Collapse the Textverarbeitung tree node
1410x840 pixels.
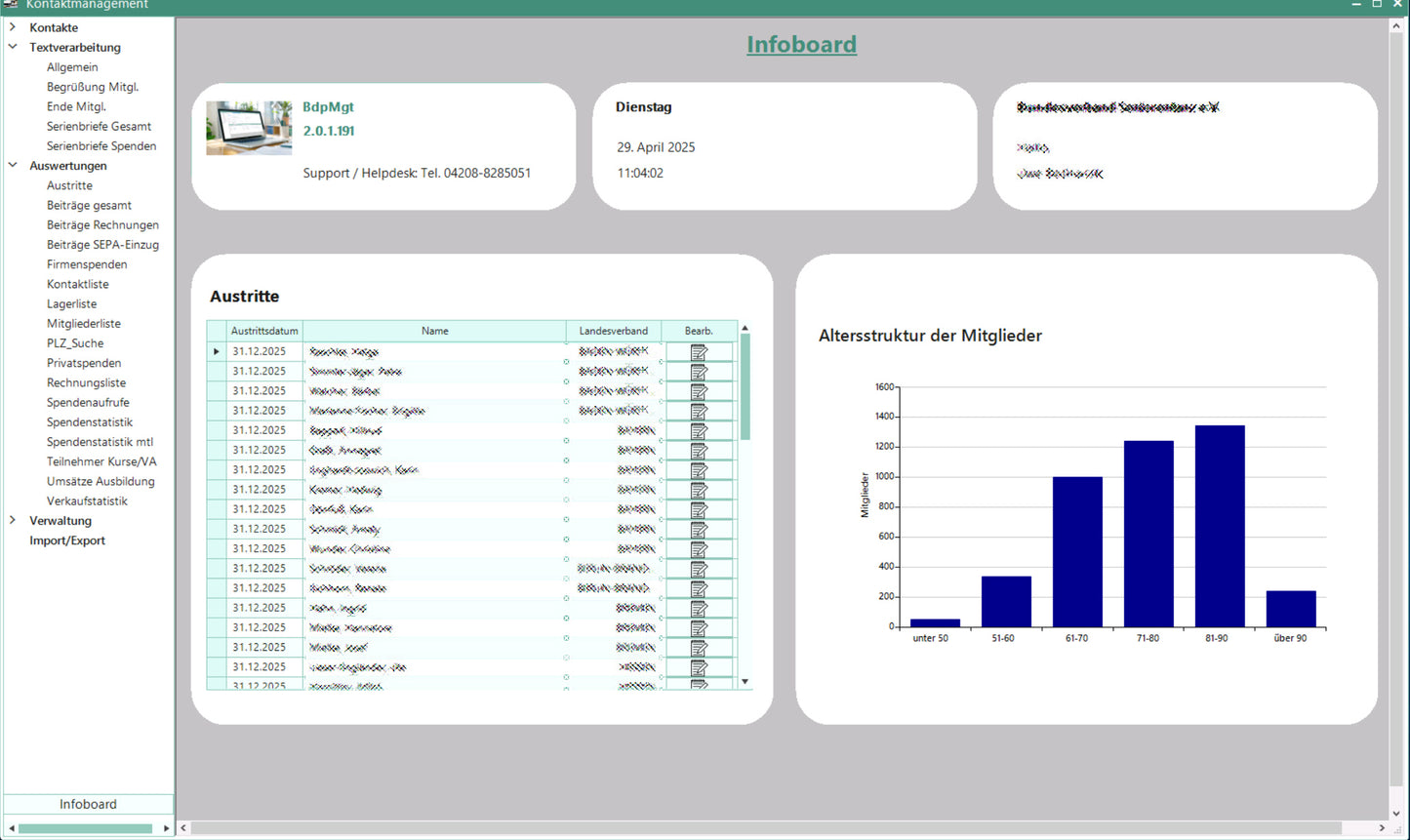tap(13, 47)
